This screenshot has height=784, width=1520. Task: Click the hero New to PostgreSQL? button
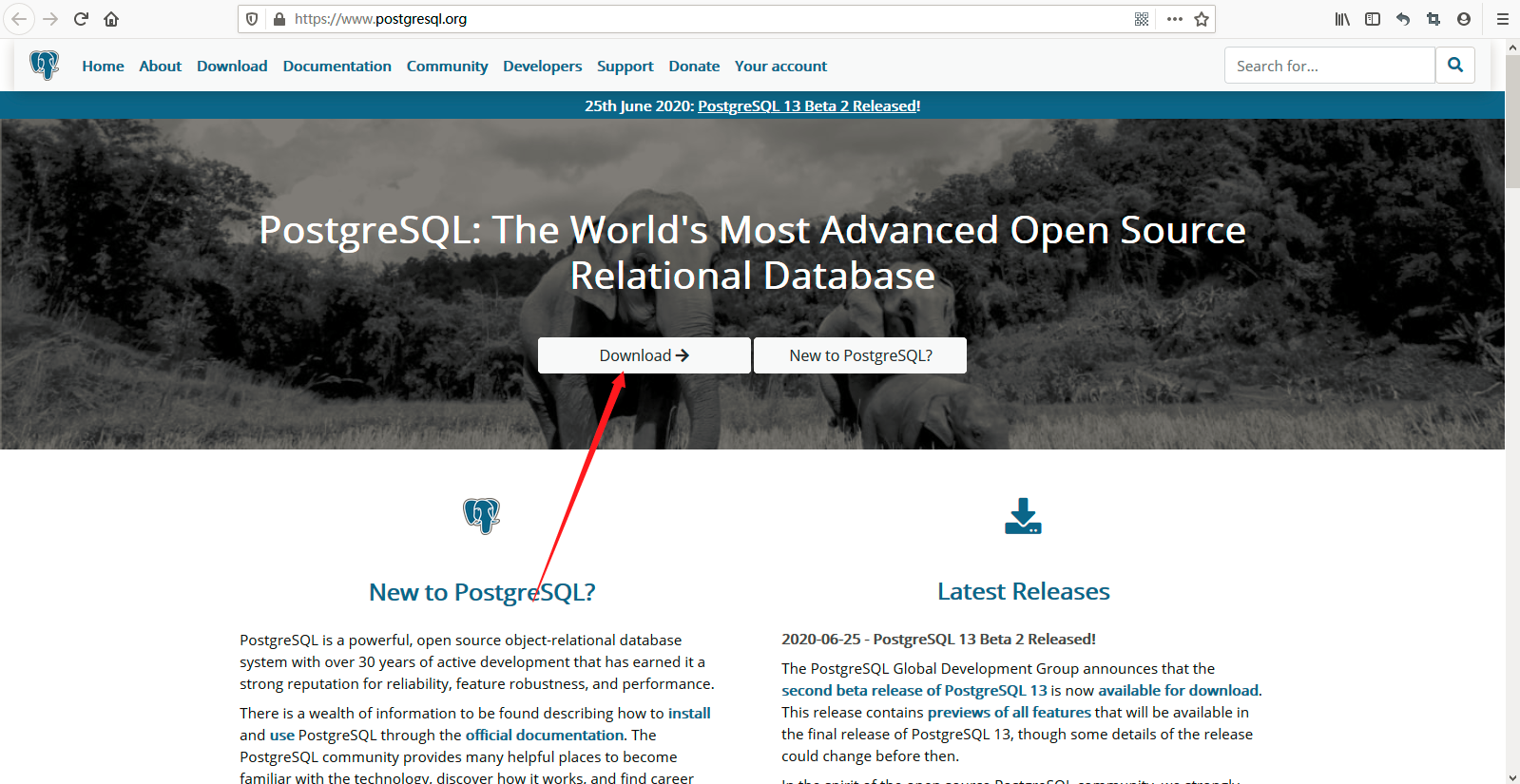point(860,355)
